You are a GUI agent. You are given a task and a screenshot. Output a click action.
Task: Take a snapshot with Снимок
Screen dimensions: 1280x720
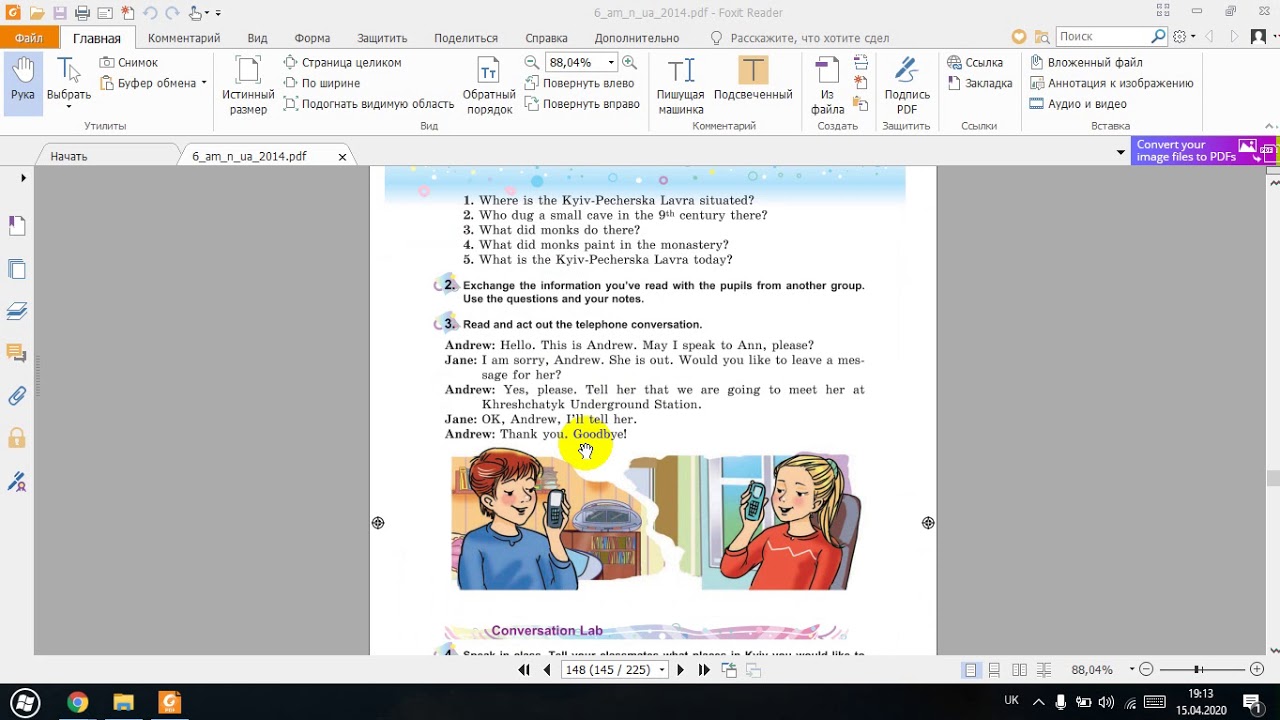click(129, 62)
